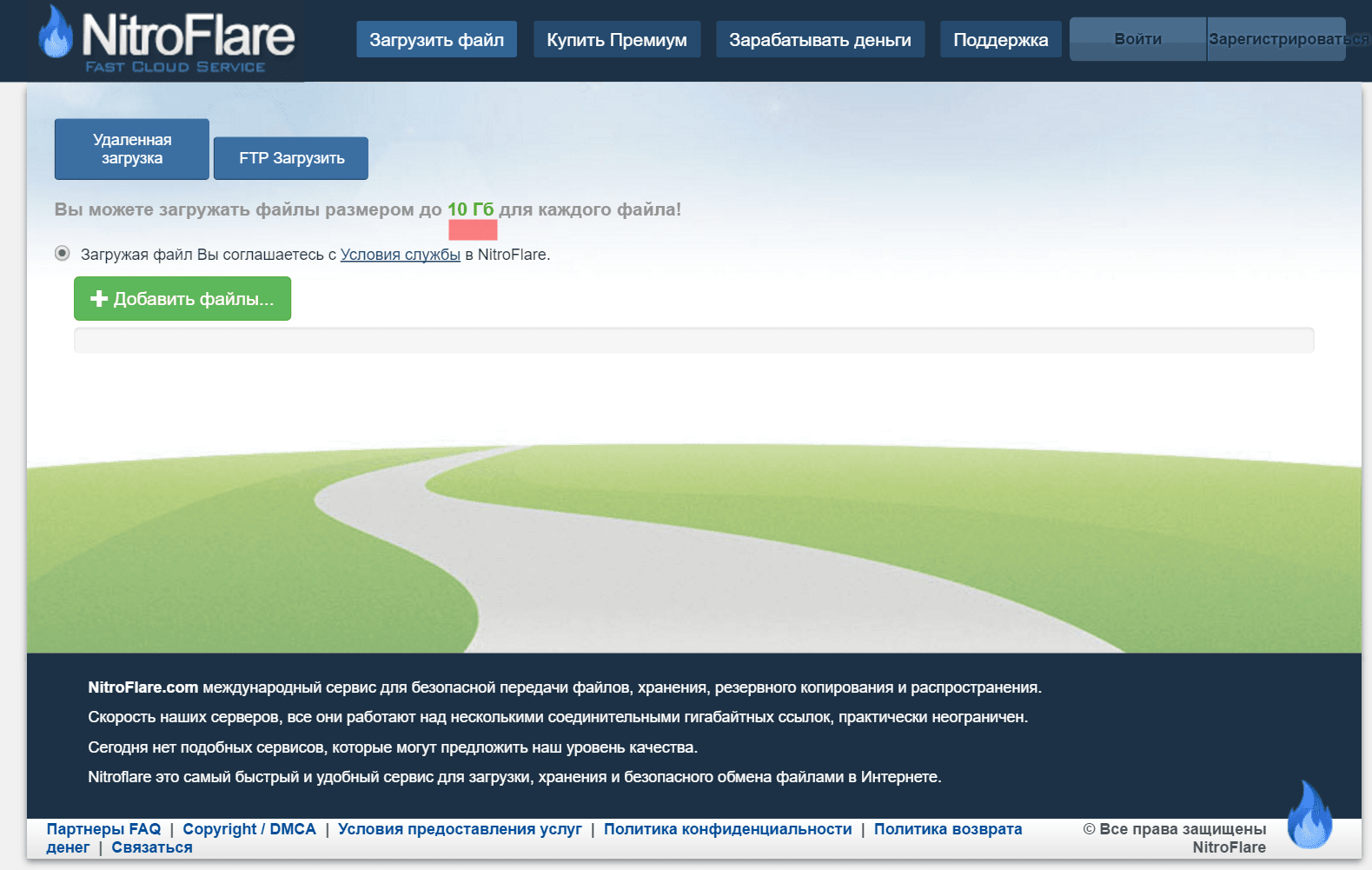Viewport: 1372px width, 870px height.
Task: Click the Войти login button
Action: [1138, 39]
